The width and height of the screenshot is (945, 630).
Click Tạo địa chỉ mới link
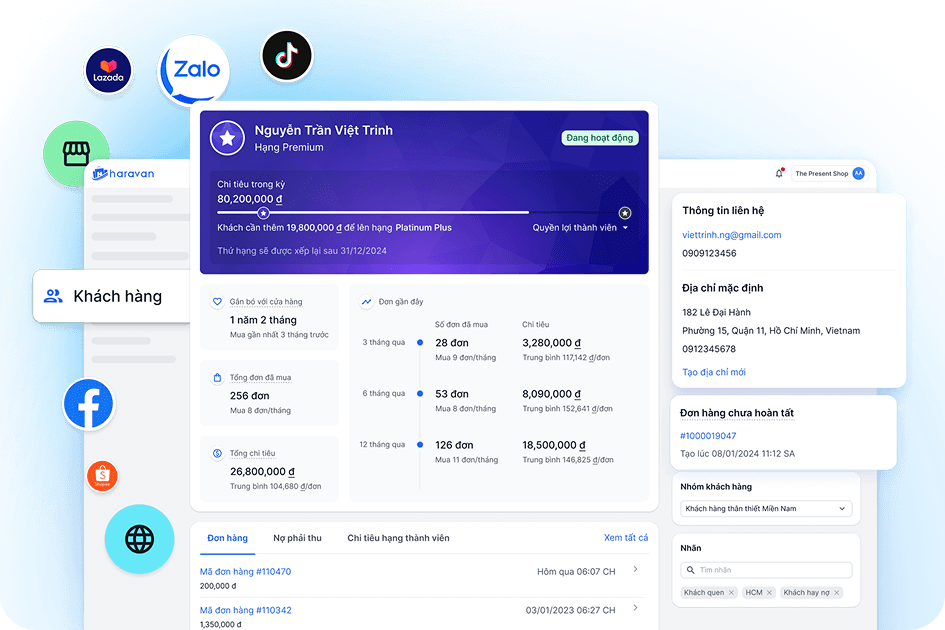(713, 372)
